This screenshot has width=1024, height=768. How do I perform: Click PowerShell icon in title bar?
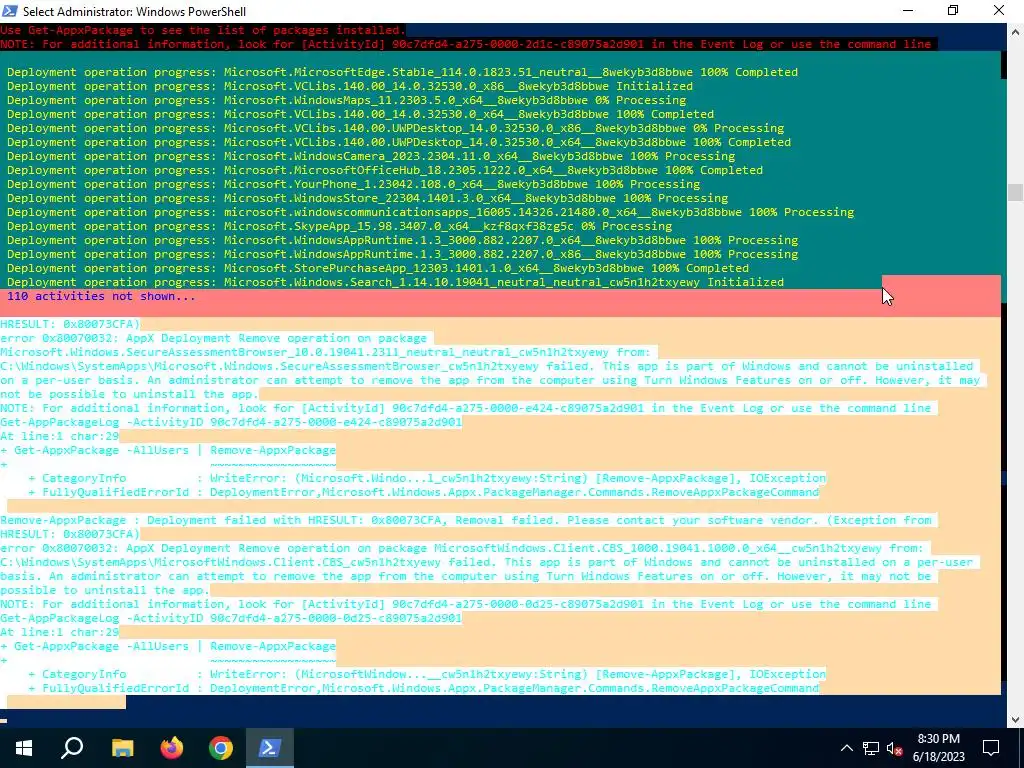[x=10, y=10]
